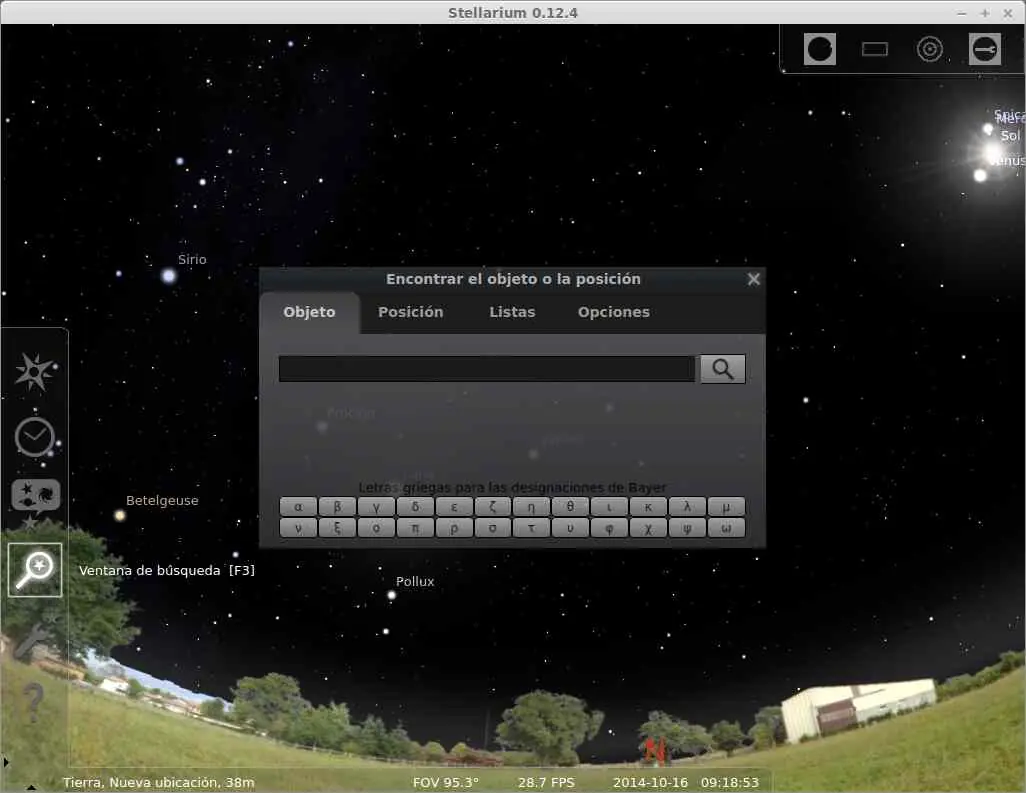Screen dimensions: 1026x793
Task: Insert Greek letter pi π
Action: coord(415,528)
